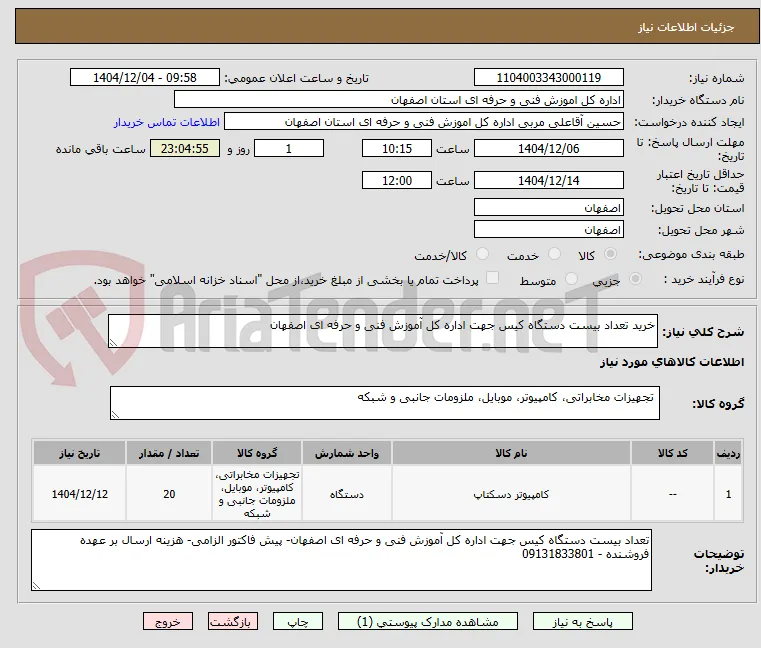
Task: Click the گروه کالا text area
Action: (384, 403)
